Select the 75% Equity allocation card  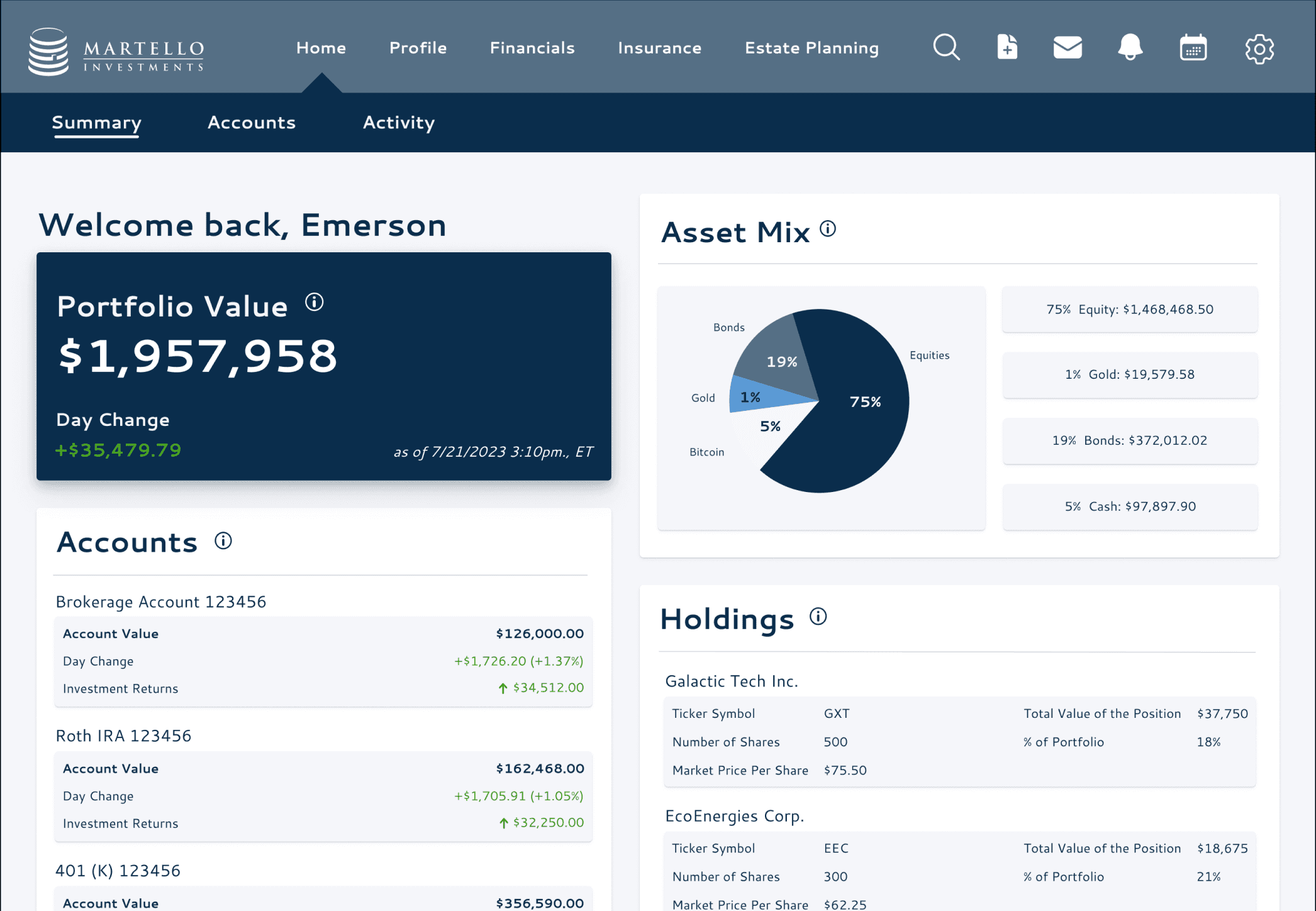1130,310
